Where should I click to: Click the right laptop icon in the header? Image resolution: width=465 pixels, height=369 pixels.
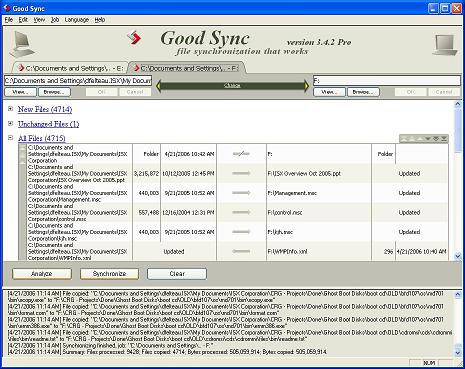coord(445,45)
